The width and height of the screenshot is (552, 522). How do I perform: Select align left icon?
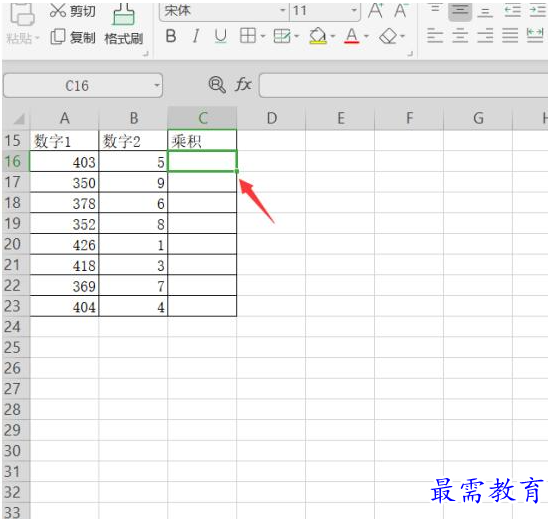tap(435, 36)
